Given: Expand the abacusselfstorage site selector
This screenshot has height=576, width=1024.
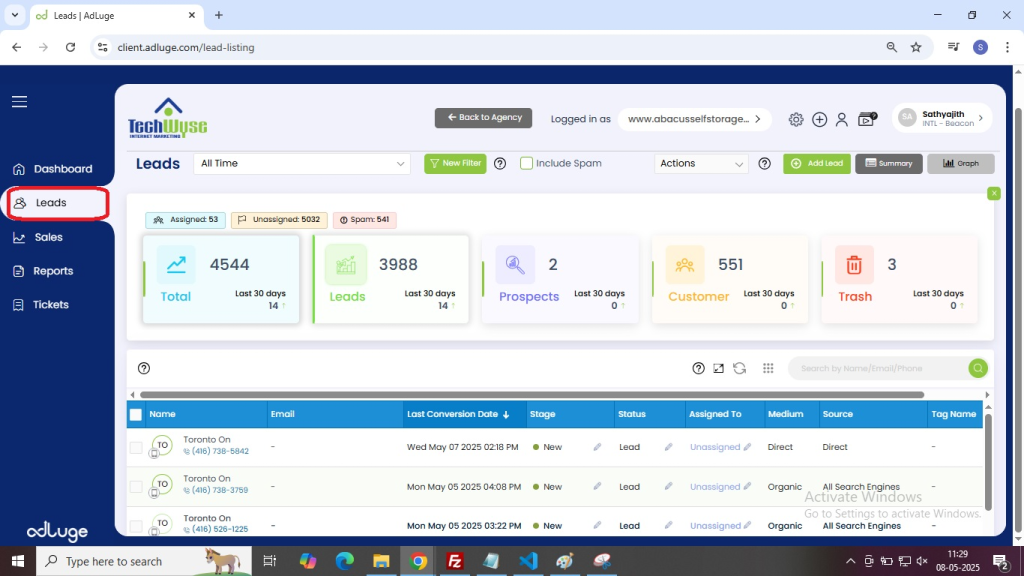Looking at the screenshot, I should click(694, 118).
